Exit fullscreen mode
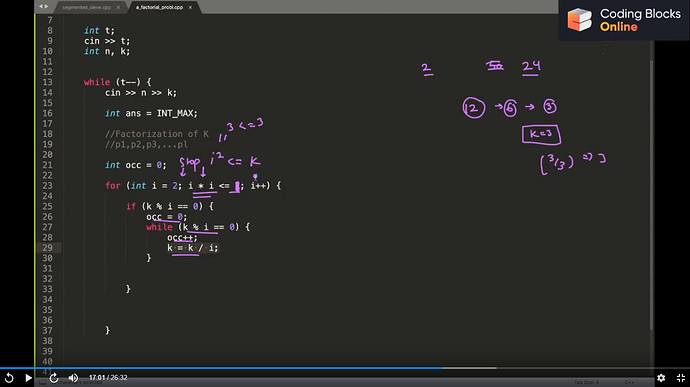Image resolution: width=690 pixels, height=387 pixels. point(681,378)
